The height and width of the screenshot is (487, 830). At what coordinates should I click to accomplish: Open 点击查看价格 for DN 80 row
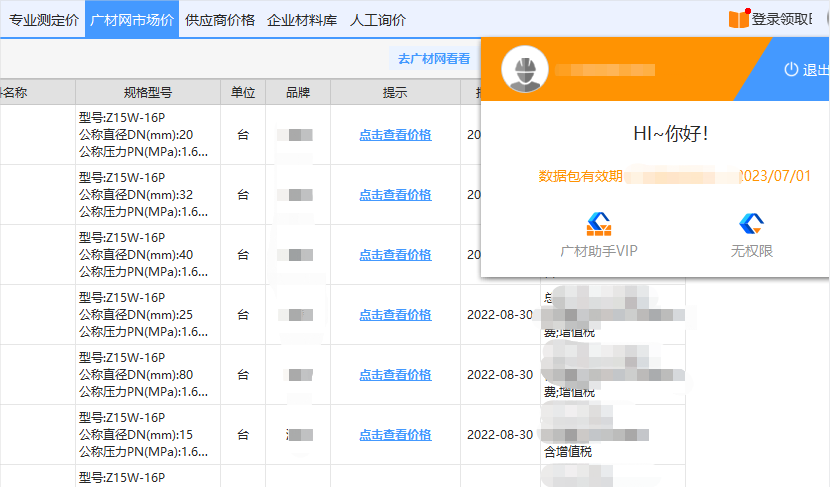(395, 375)
